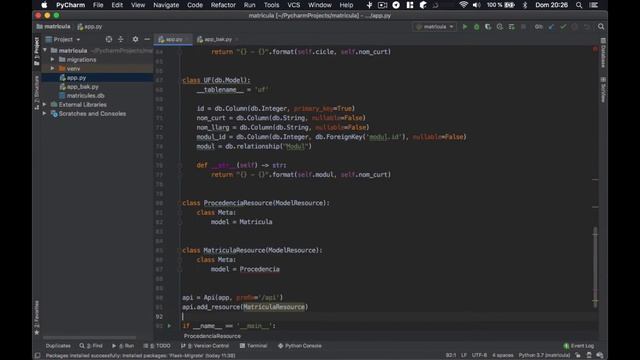Open the TODO tool window
Viewport: 640px width, 360px height.
click(157, 346)
